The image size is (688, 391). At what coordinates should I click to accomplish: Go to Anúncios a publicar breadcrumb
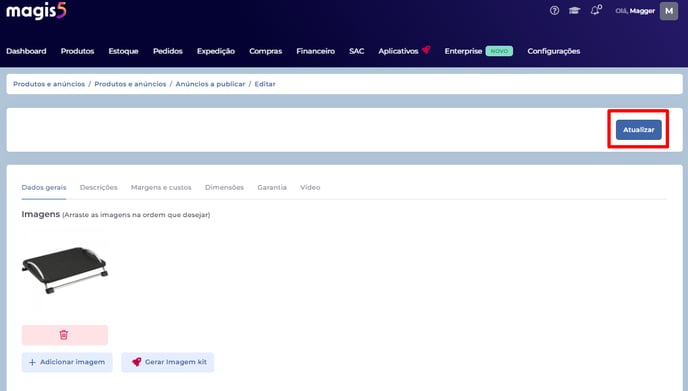click(210, 84)
